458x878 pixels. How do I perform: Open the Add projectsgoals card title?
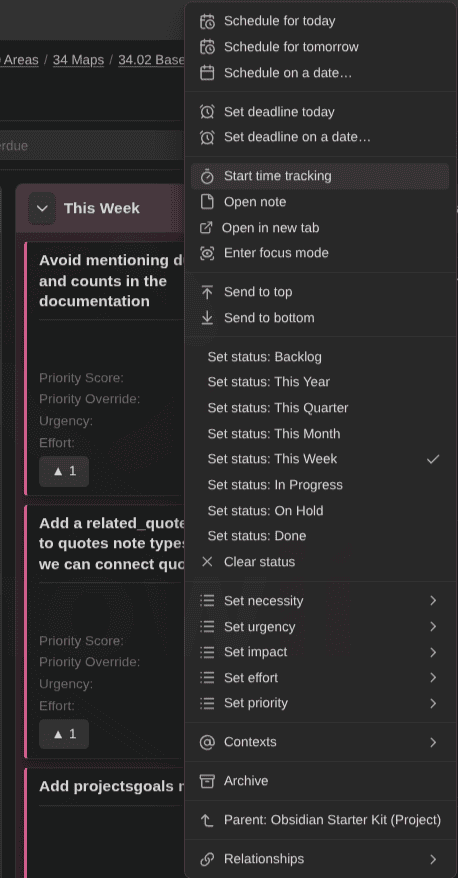pyautogui.click(x=111, y=786)
